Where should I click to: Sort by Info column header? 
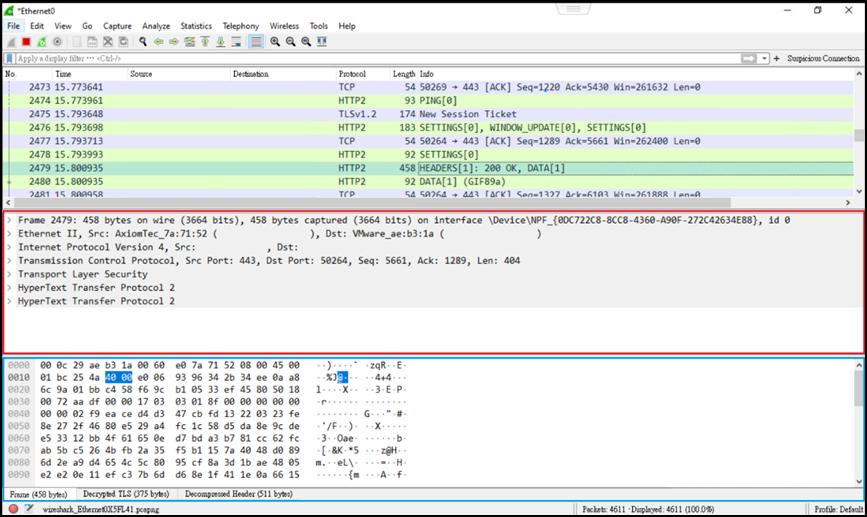pos(636,74)
